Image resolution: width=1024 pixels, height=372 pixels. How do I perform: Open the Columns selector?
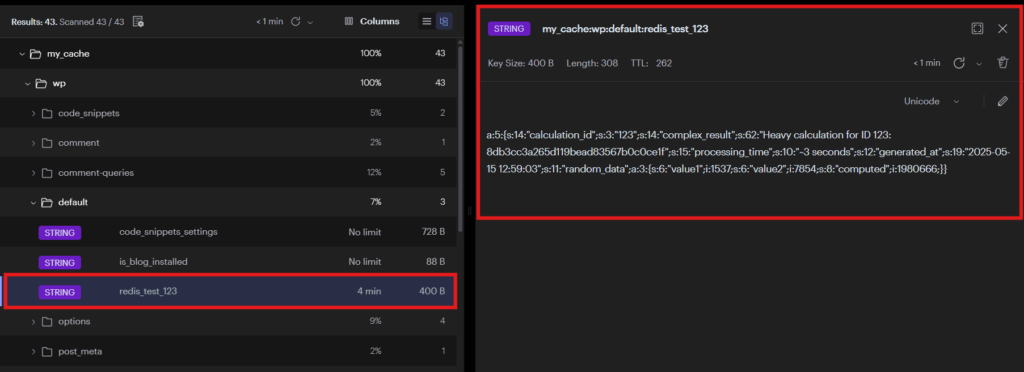[372, 22]
